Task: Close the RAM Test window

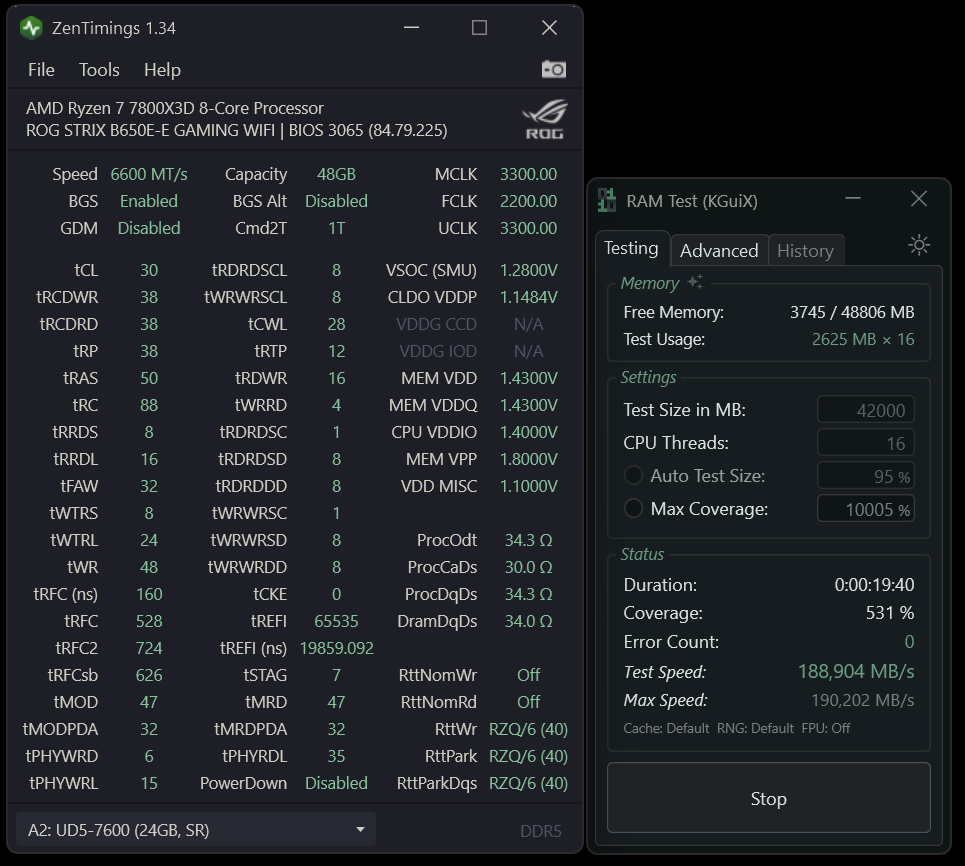Action: [x=919, y=198]
